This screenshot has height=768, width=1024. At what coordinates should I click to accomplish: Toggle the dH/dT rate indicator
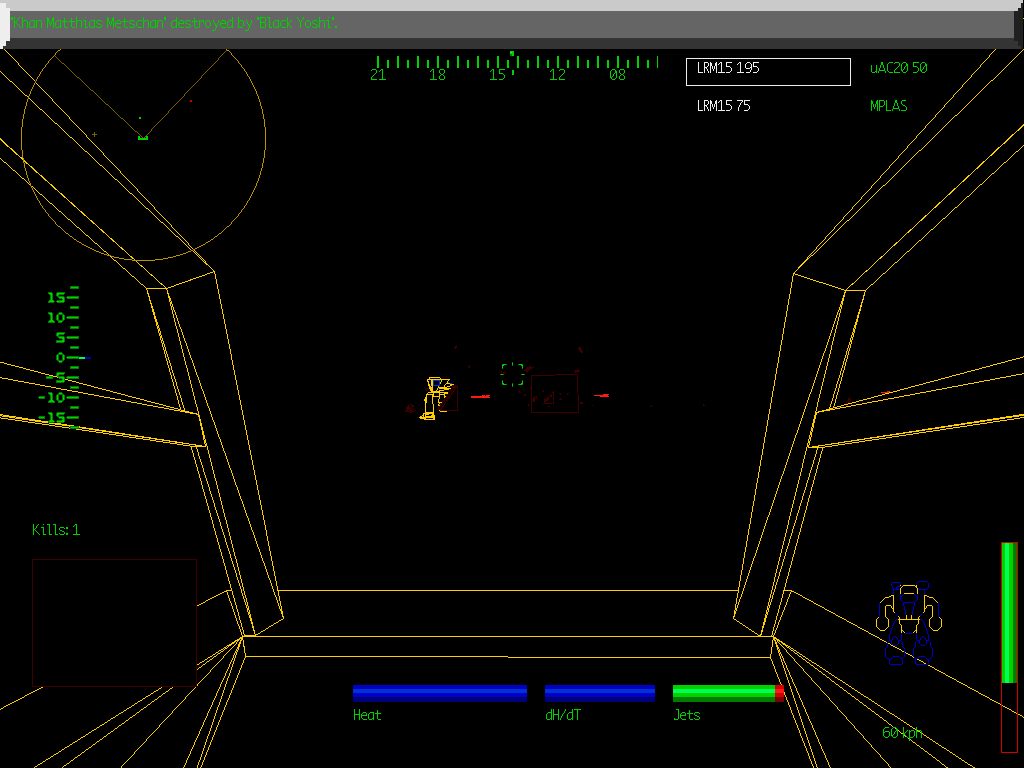[599, 691]
